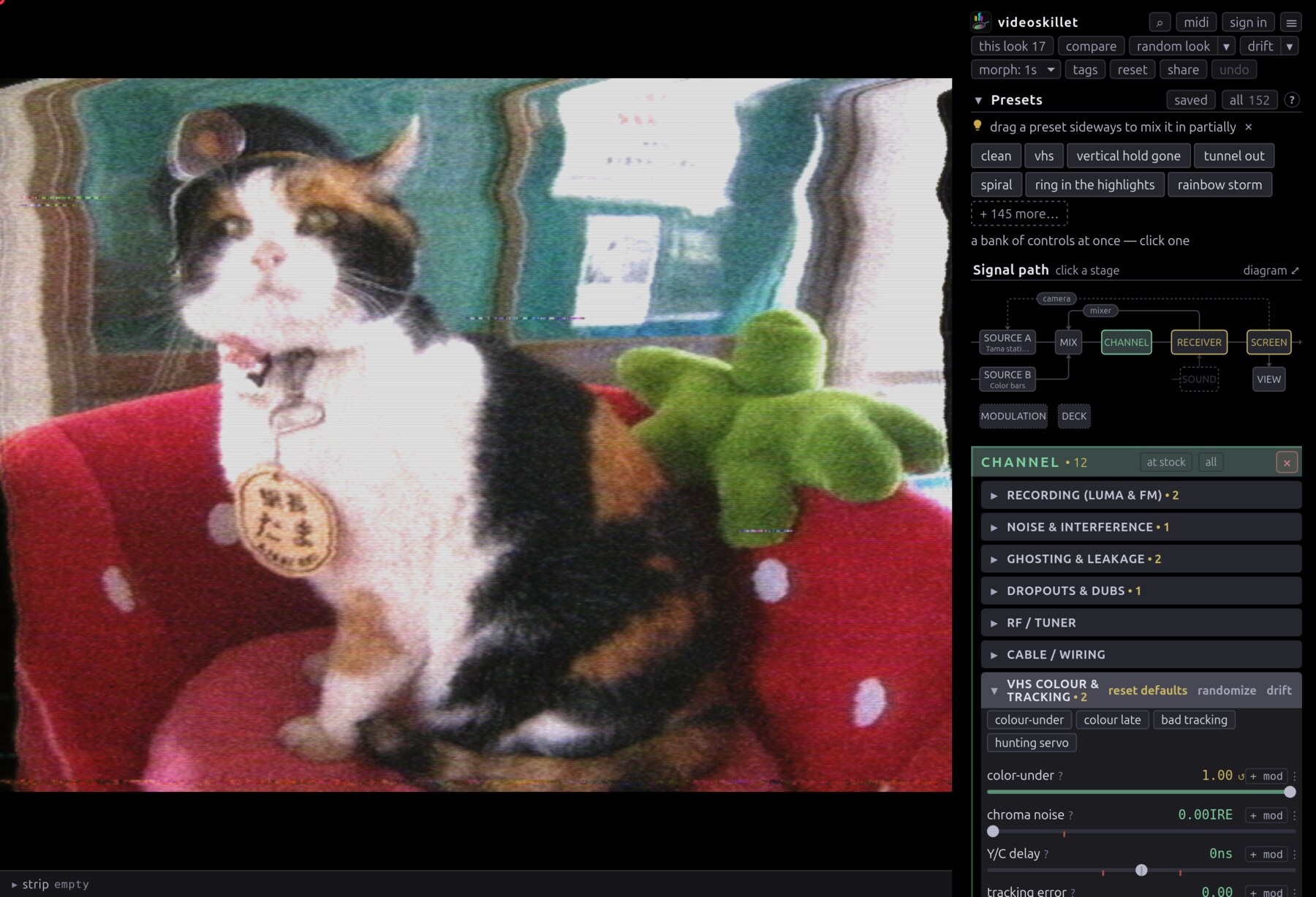The height and width of the screenshot is (897, 1316).
Task: Click the camera node in signal path
Action: (x=1056, y=298)
